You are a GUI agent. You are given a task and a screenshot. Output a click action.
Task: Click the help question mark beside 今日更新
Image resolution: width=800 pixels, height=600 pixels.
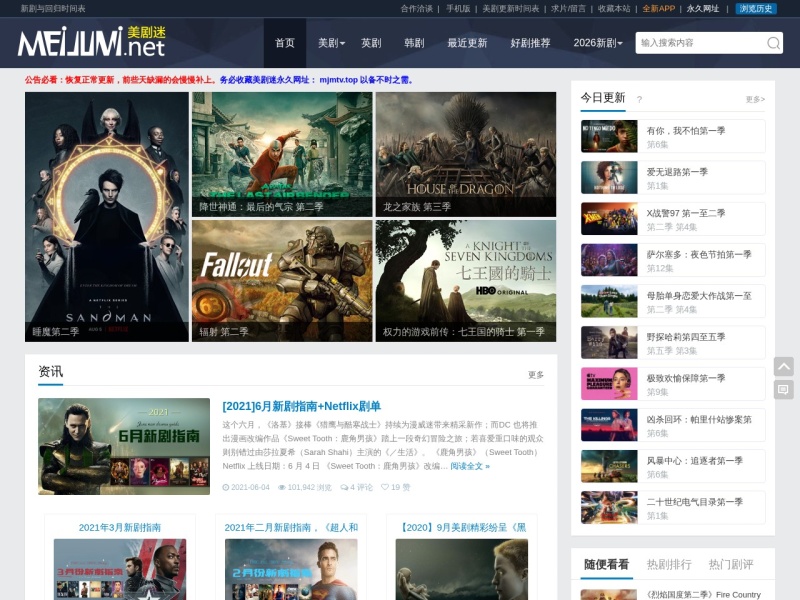639,99
